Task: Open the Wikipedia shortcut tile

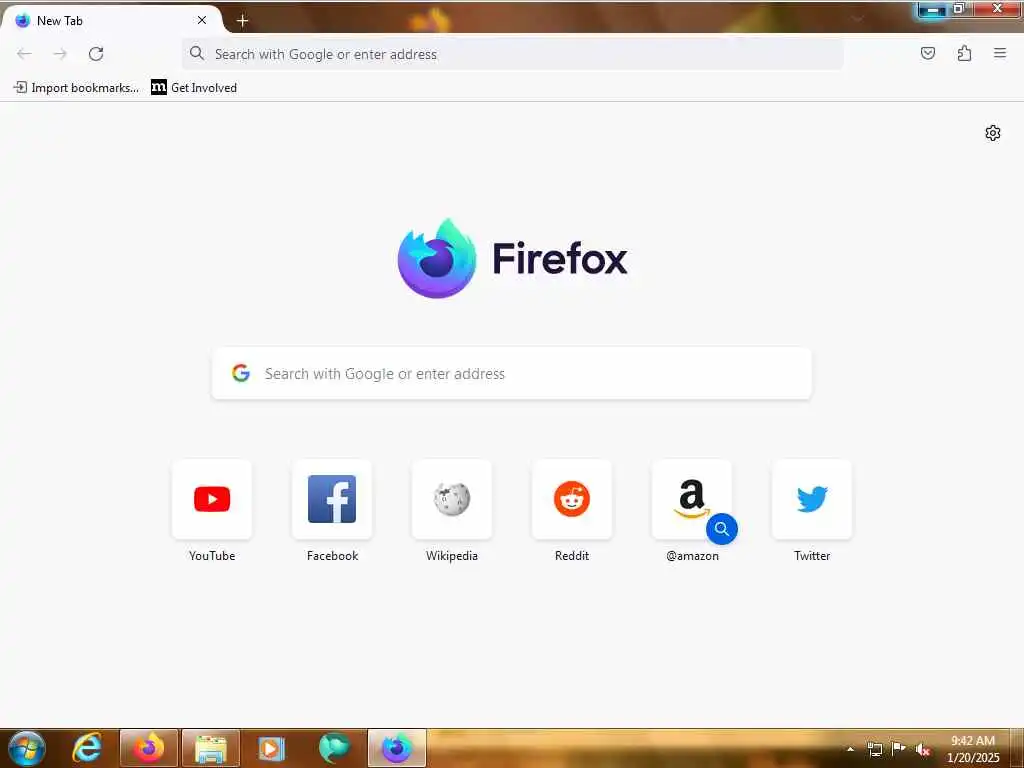Action: click(452, 500)
